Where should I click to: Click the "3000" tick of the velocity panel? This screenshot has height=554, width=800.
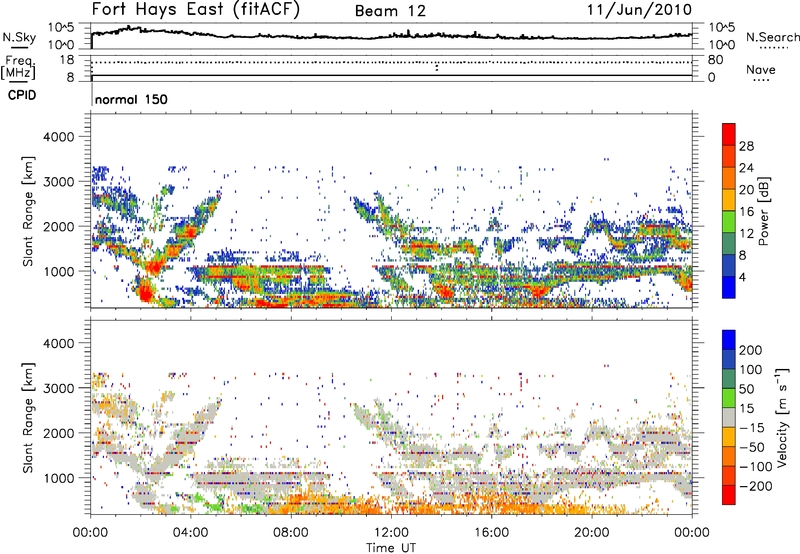(58, 388)
